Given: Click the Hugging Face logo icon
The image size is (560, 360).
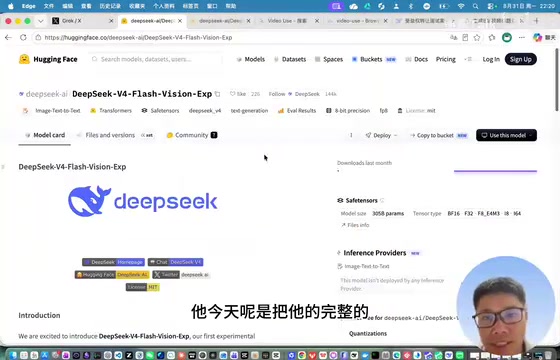Looking at the screenshot, I should pyautogui.click(x=24, y=59).
